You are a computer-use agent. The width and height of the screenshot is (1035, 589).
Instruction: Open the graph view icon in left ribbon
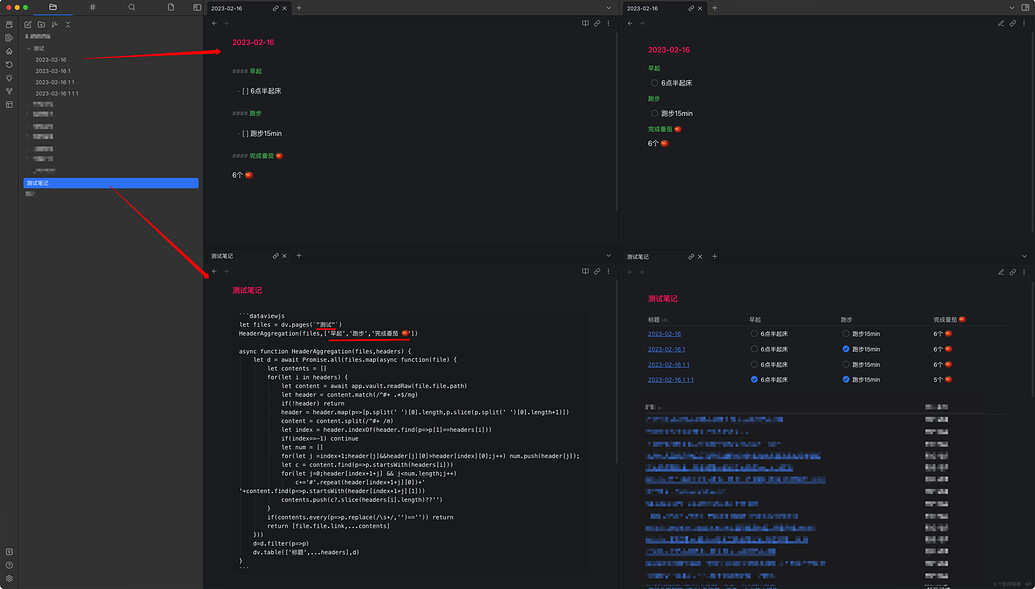9,91
